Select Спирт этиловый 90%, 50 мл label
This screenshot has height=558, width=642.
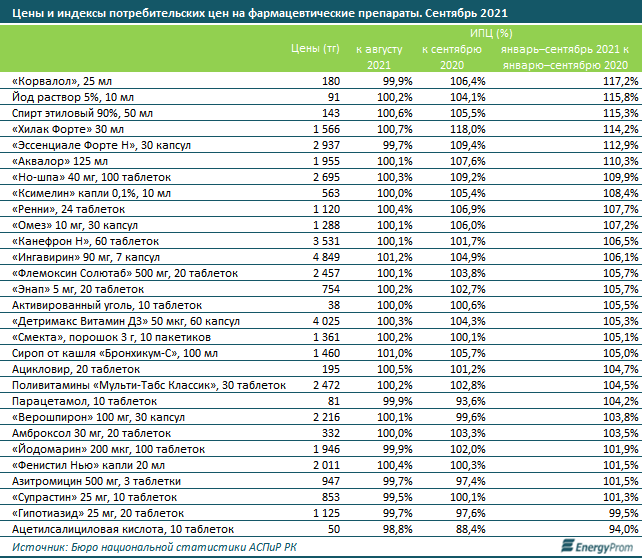[82, 113]
